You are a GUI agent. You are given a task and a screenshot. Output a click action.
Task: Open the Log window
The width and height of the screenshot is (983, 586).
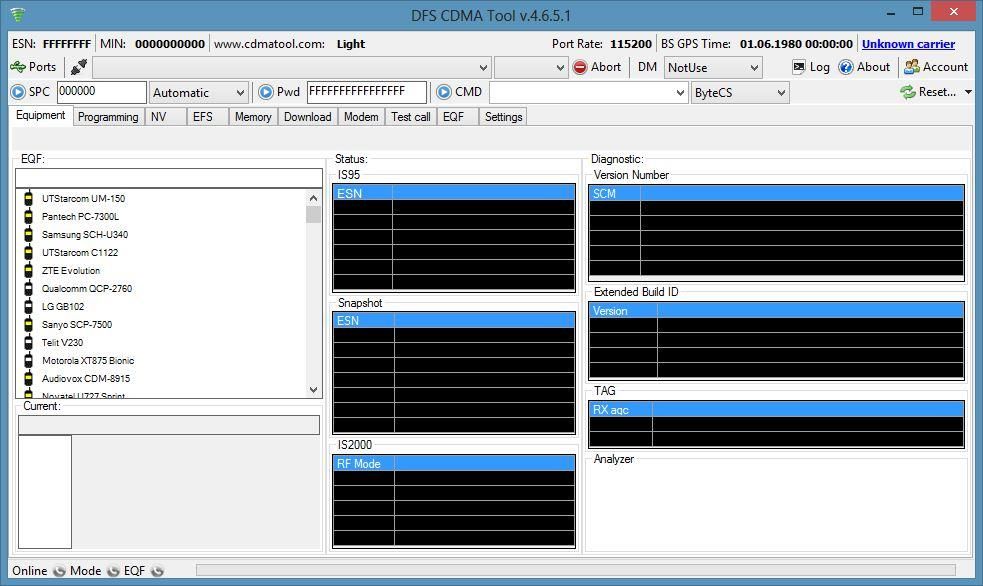click(x=810, y=67)
